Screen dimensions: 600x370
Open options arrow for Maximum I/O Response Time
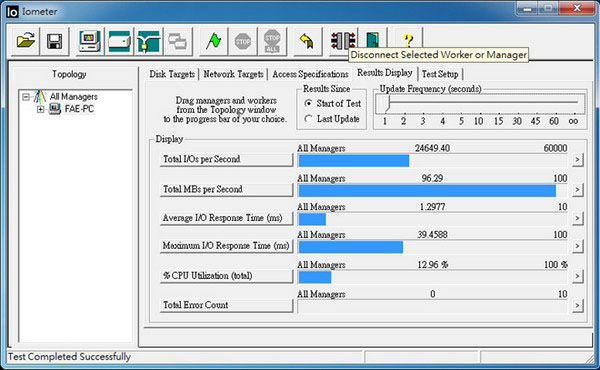coord(577,246)
